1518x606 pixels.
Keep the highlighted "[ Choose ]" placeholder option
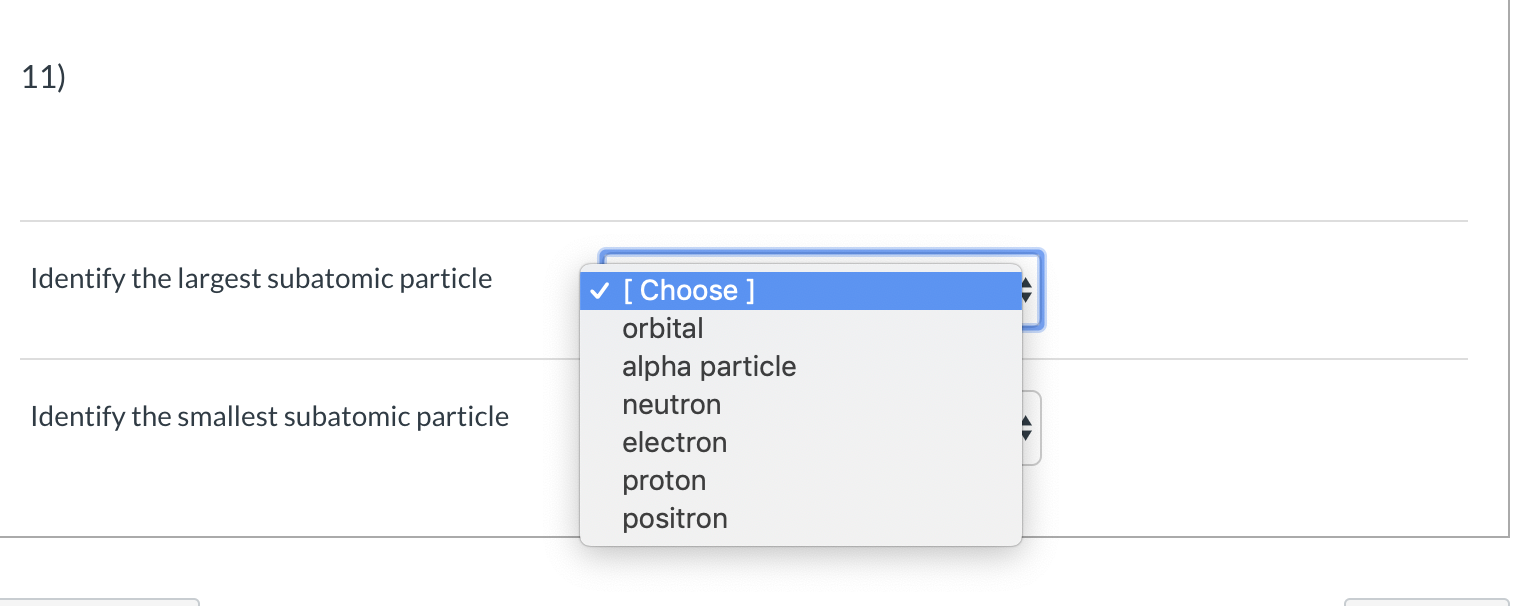pos(688,291)
